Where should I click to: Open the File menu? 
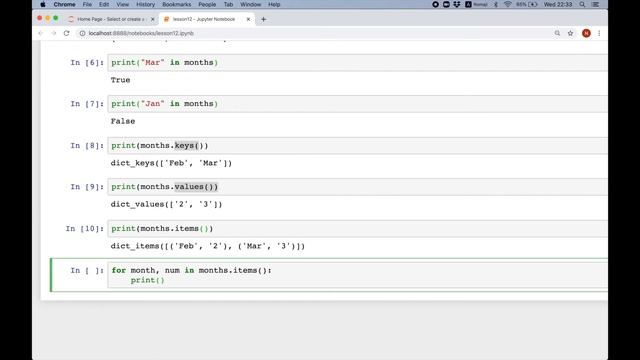87,4
